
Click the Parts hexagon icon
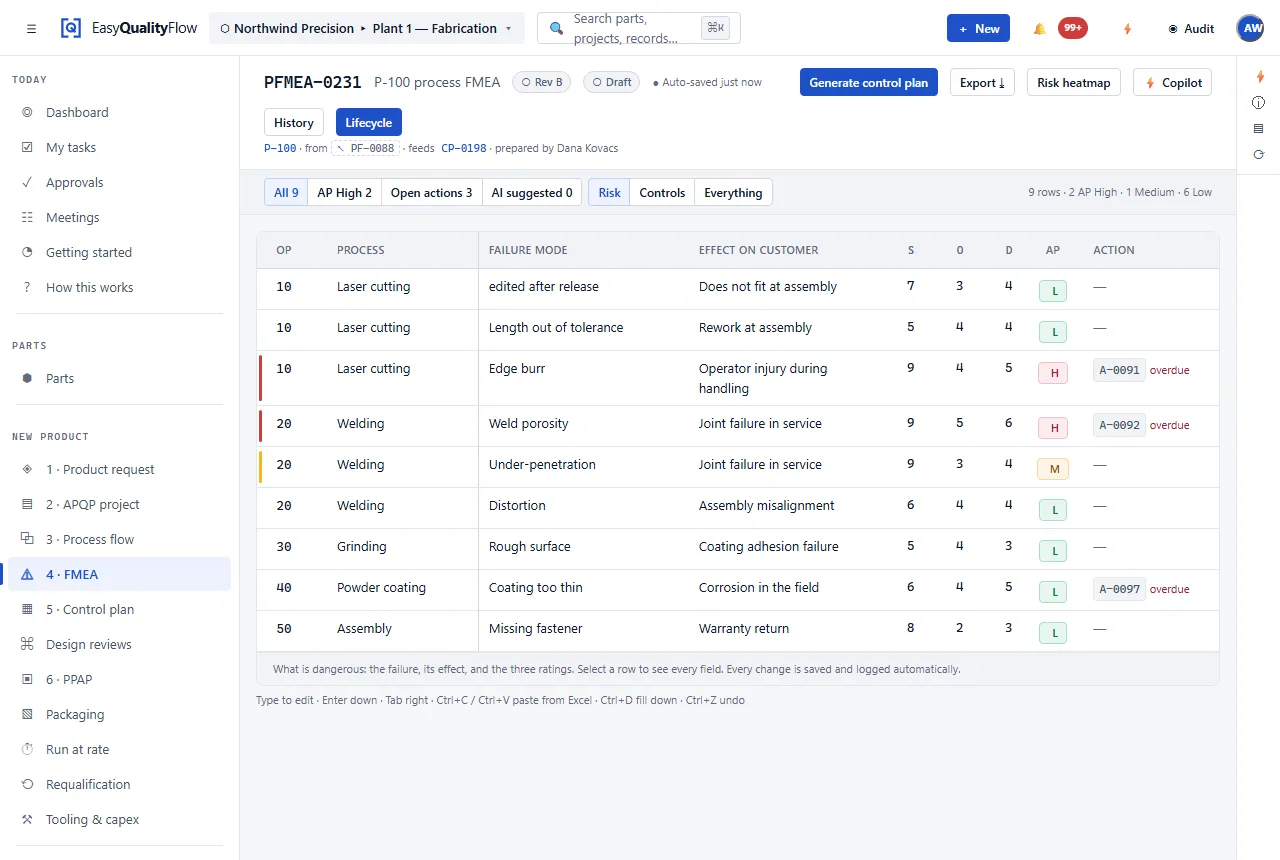(27, 379)
